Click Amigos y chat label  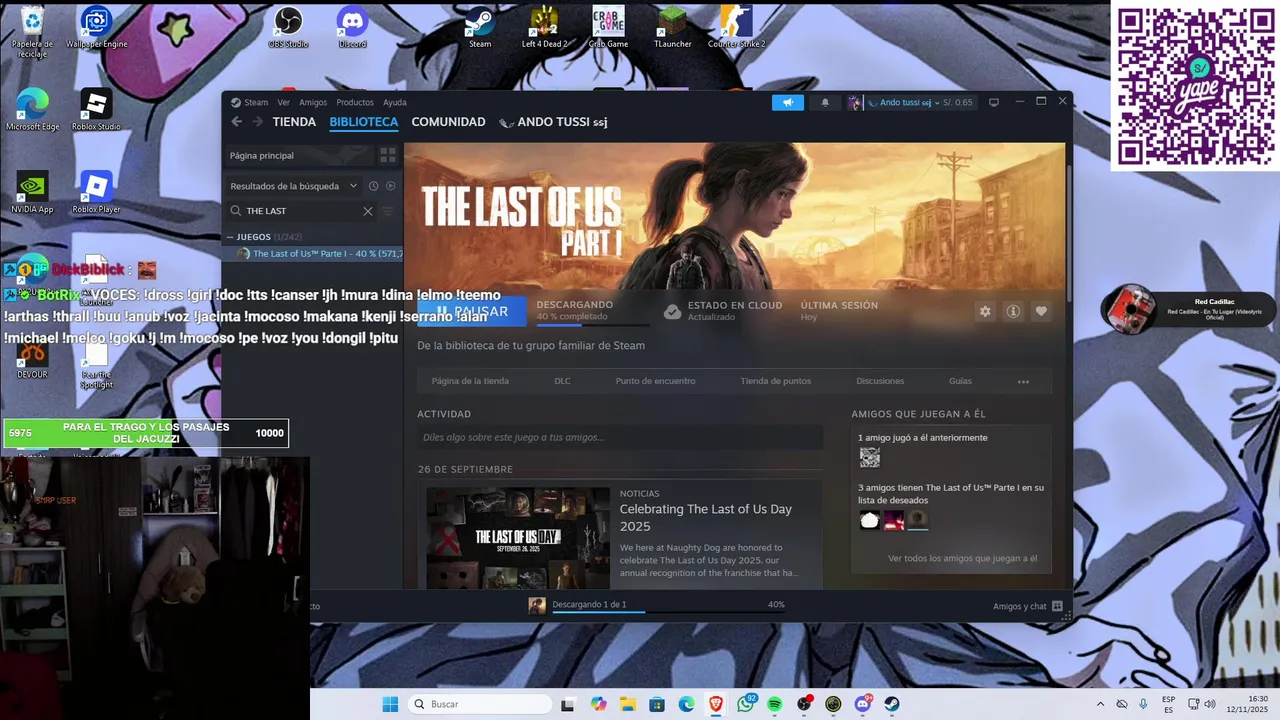tap(1020, 606)
